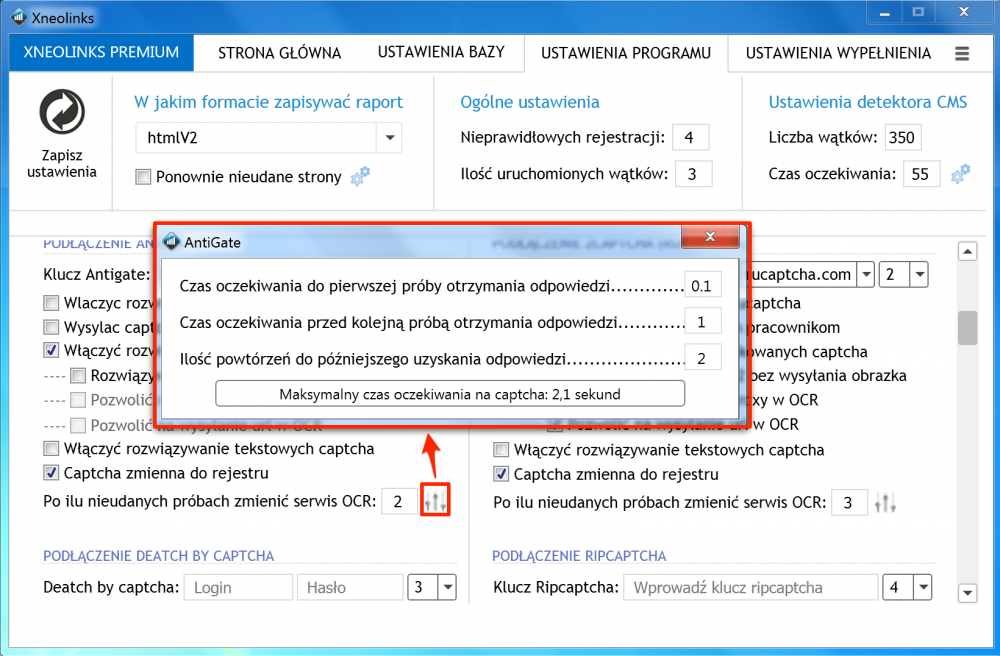Open the hamburger menu after USTAWIENIA WYPEŁNIENIA

tap(962, 54)
